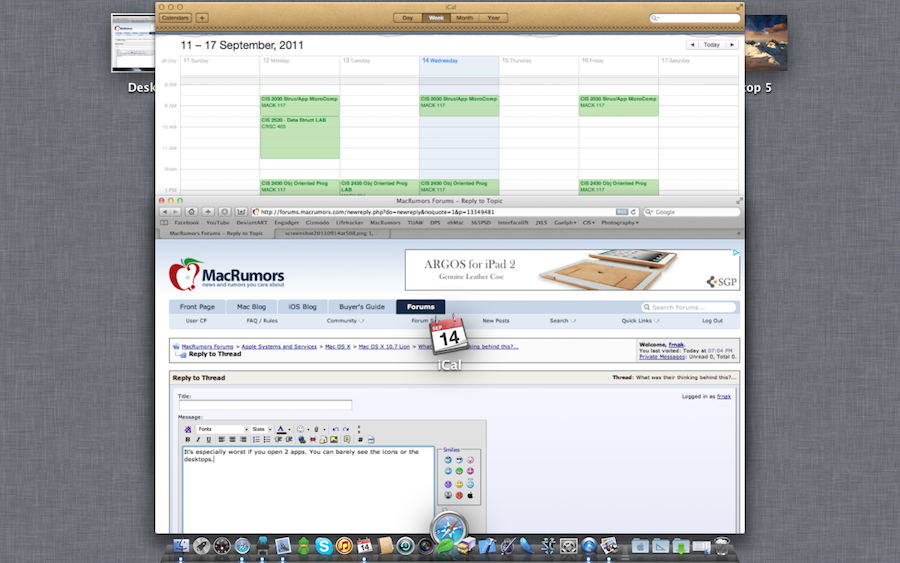This screenshot has height=563, width=900.
Task: Select the screenshot PNG Safari tab
Action: tap(331, 234)
